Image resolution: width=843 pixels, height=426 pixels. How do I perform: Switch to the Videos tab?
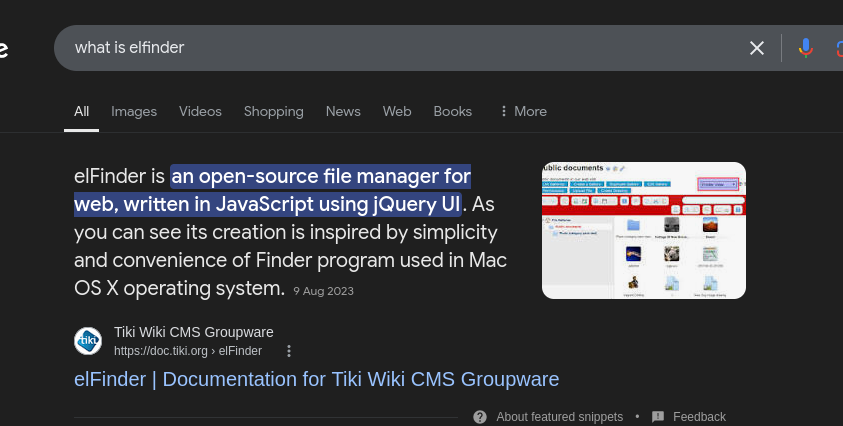point(200,111)
